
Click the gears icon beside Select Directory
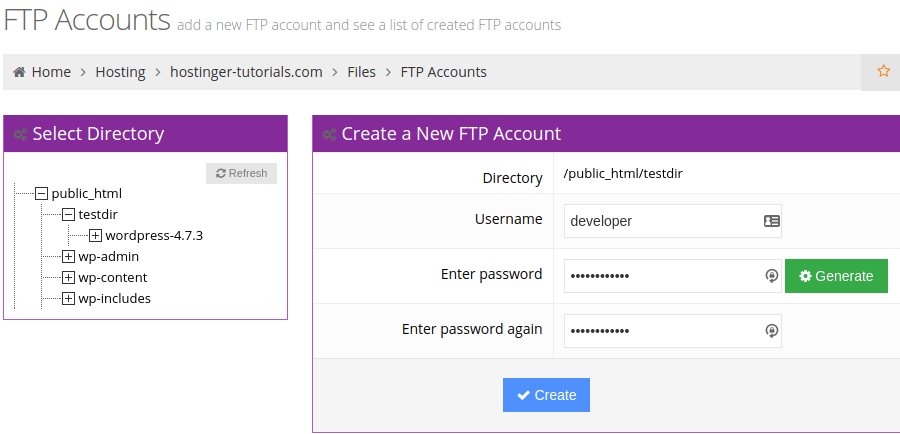click(21, 134)
